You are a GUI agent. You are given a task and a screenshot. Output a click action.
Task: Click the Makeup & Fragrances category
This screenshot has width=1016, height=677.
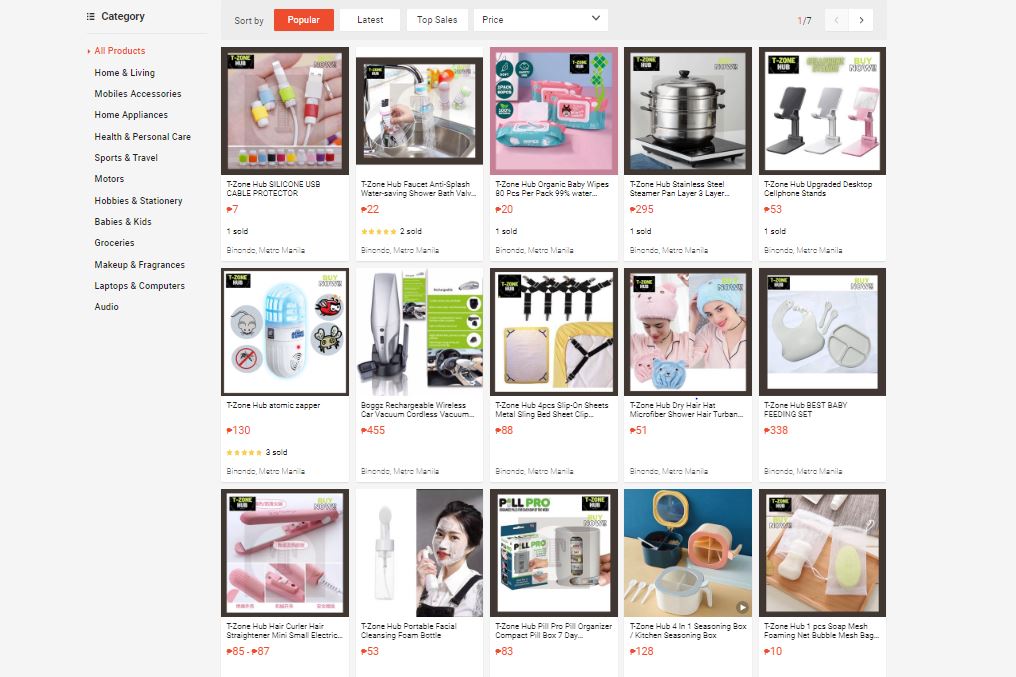(x=139, y=265)
